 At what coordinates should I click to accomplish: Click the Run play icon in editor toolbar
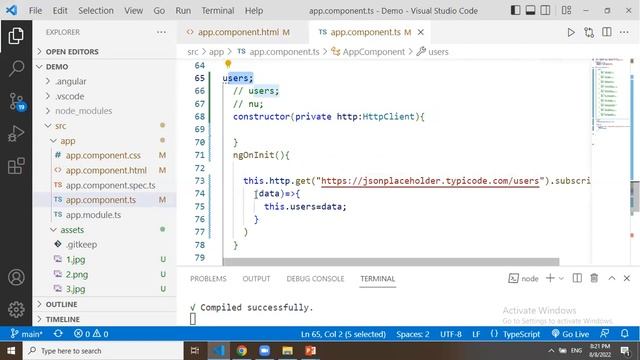tap(571, 32)
